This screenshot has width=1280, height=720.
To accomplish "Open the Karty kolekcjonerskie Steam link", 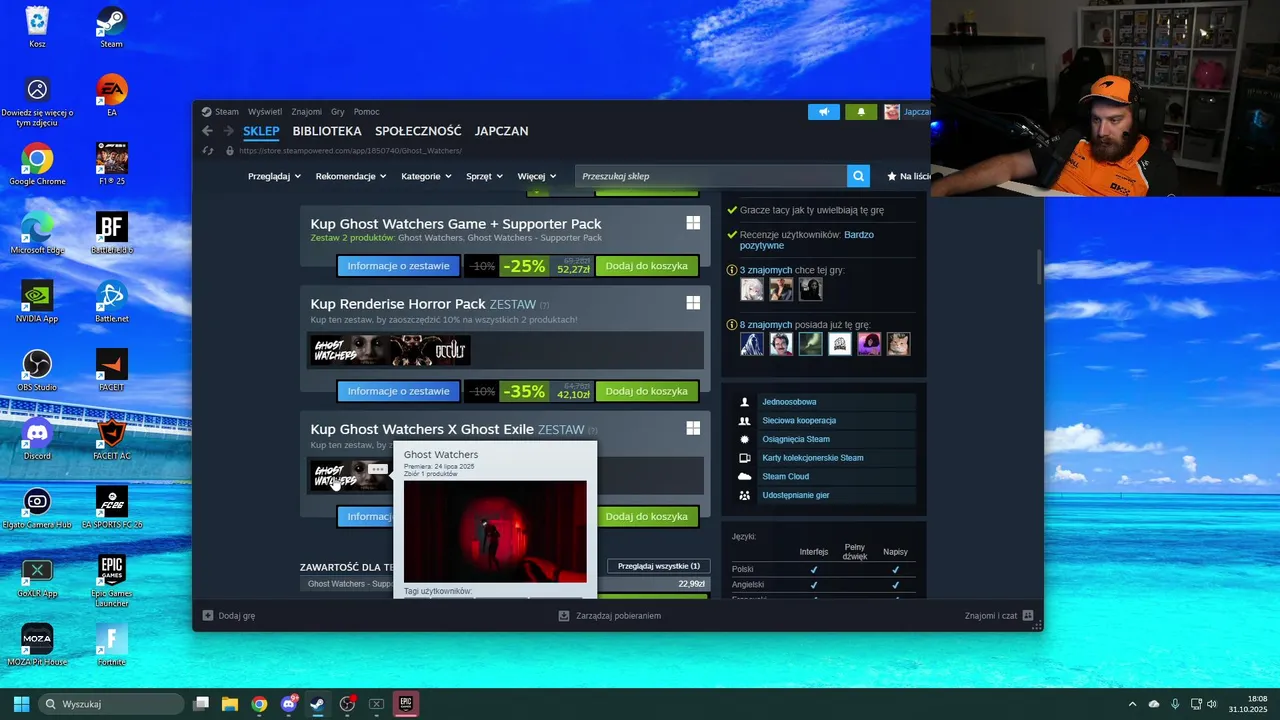I will 813,458.
